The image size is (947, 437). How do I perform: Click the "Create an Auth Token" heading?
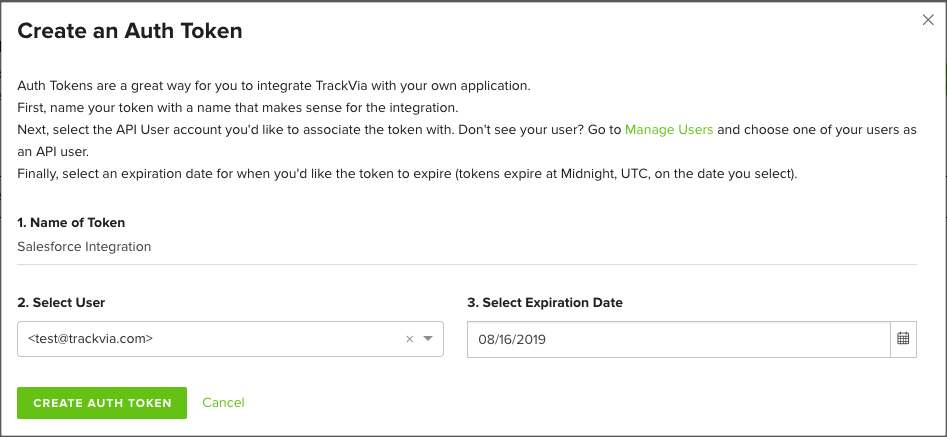pyautogui.click(x=130, y=31)
